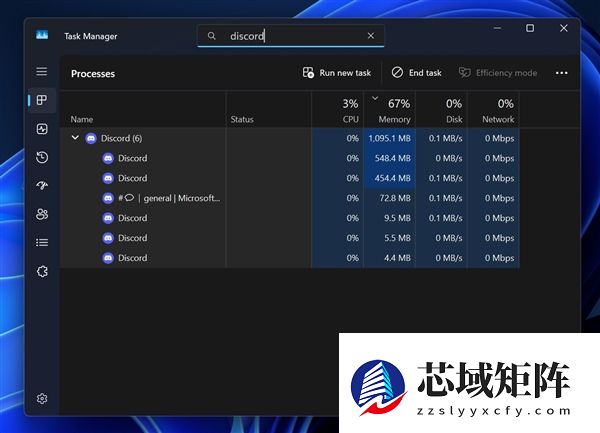
Task: Click Discord icon of the 9.5 MB row
Action: click(x=108, y=218)
